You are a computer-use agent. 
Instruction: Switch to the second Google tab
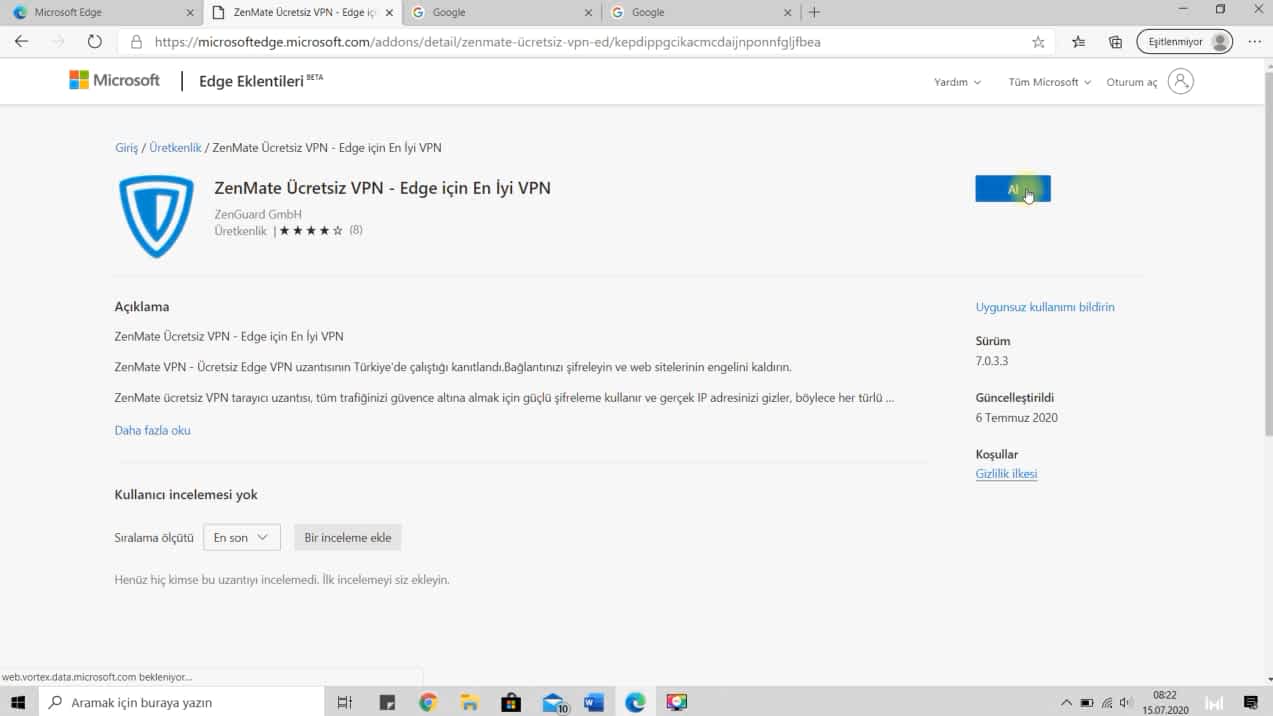click(x=700, y=13)
